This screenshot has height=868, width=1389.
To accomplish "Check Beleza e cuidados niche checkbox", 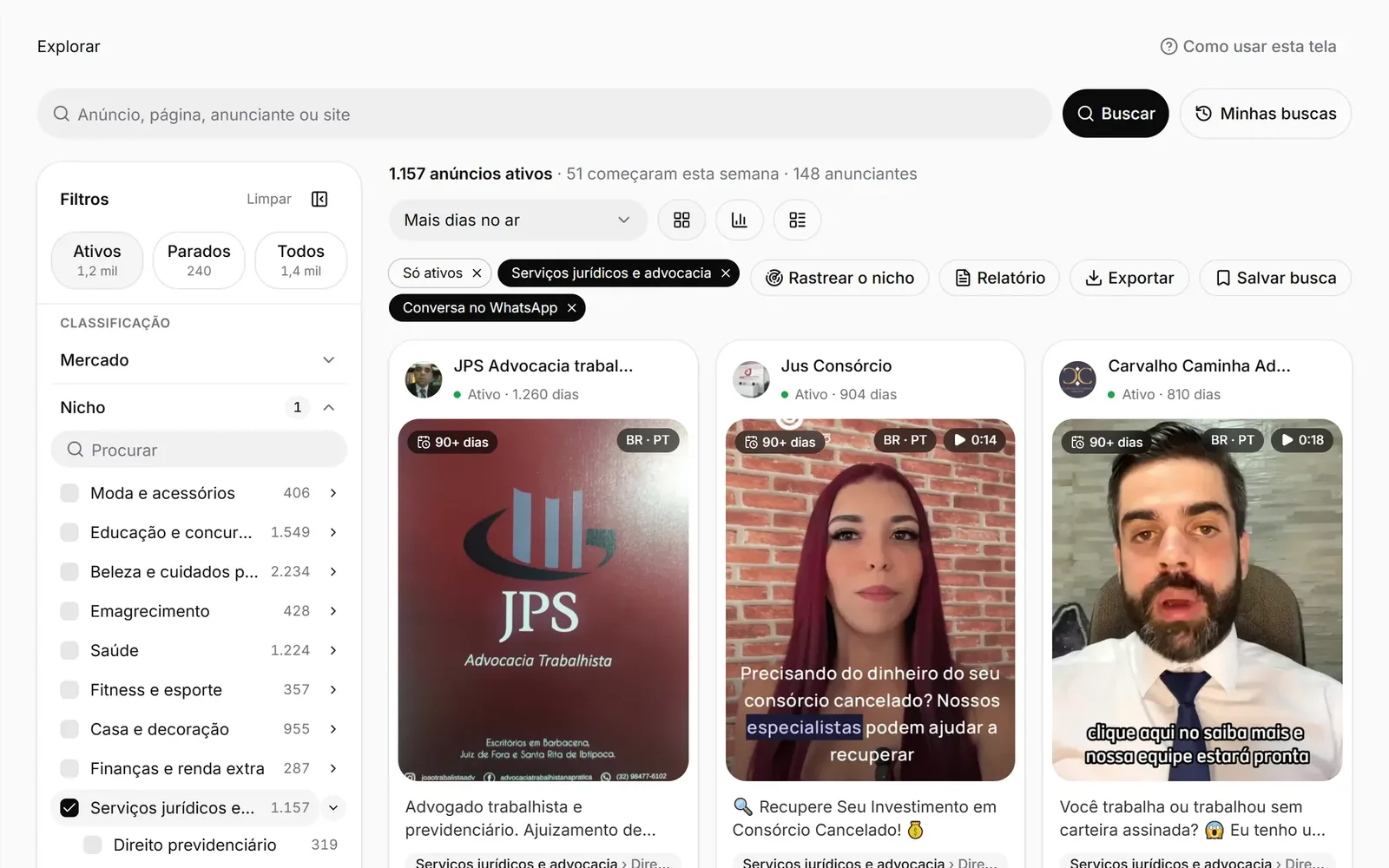I will click(69, 572).
